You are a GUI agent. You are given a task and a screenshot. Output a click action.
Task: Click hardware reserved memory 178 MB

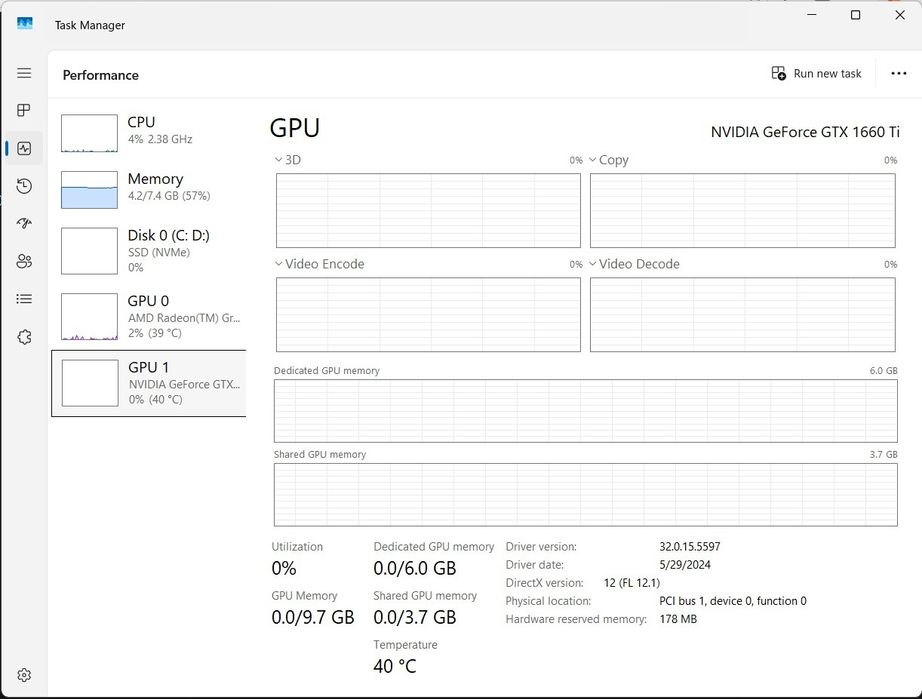pos(678,619)
